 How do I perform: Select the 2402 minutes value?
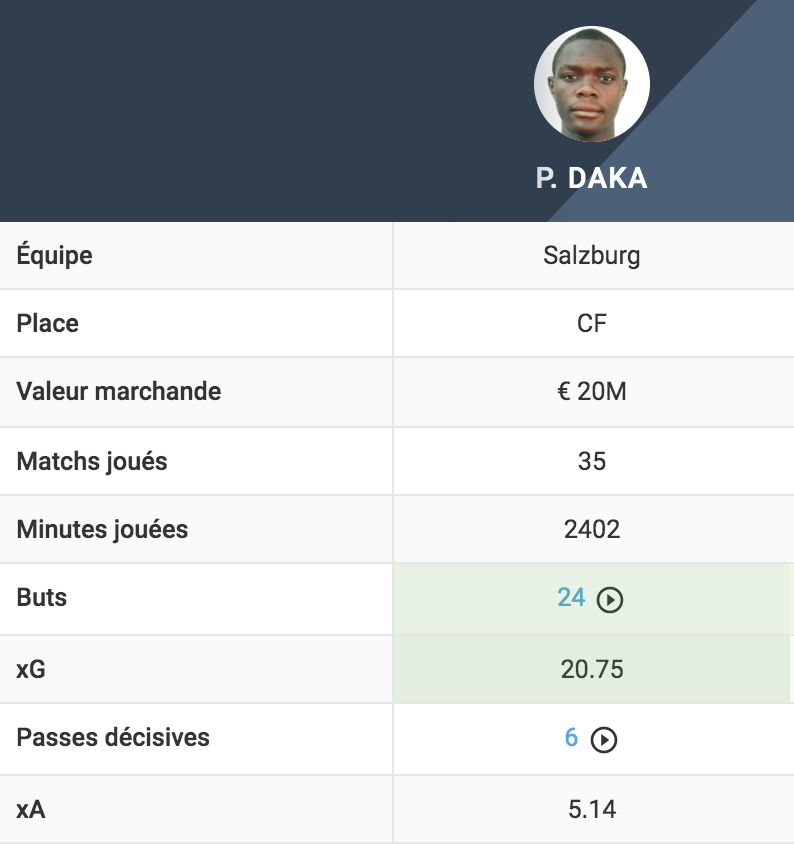click(592, 529)
